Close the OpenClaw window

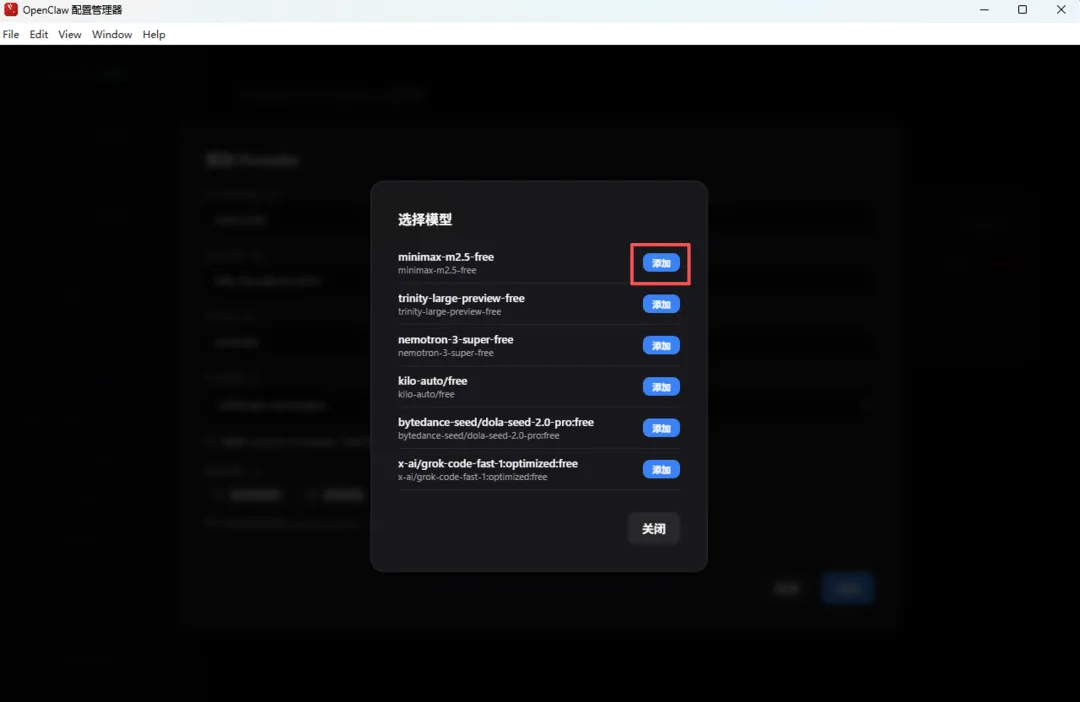tap(1061, 10)
